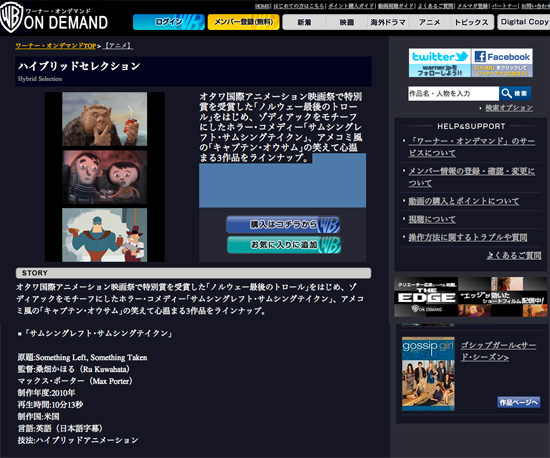Click the 原題:Something Left, Something Taken text
This screenshot has width=550, height=458.
click(x=82, y=357)
